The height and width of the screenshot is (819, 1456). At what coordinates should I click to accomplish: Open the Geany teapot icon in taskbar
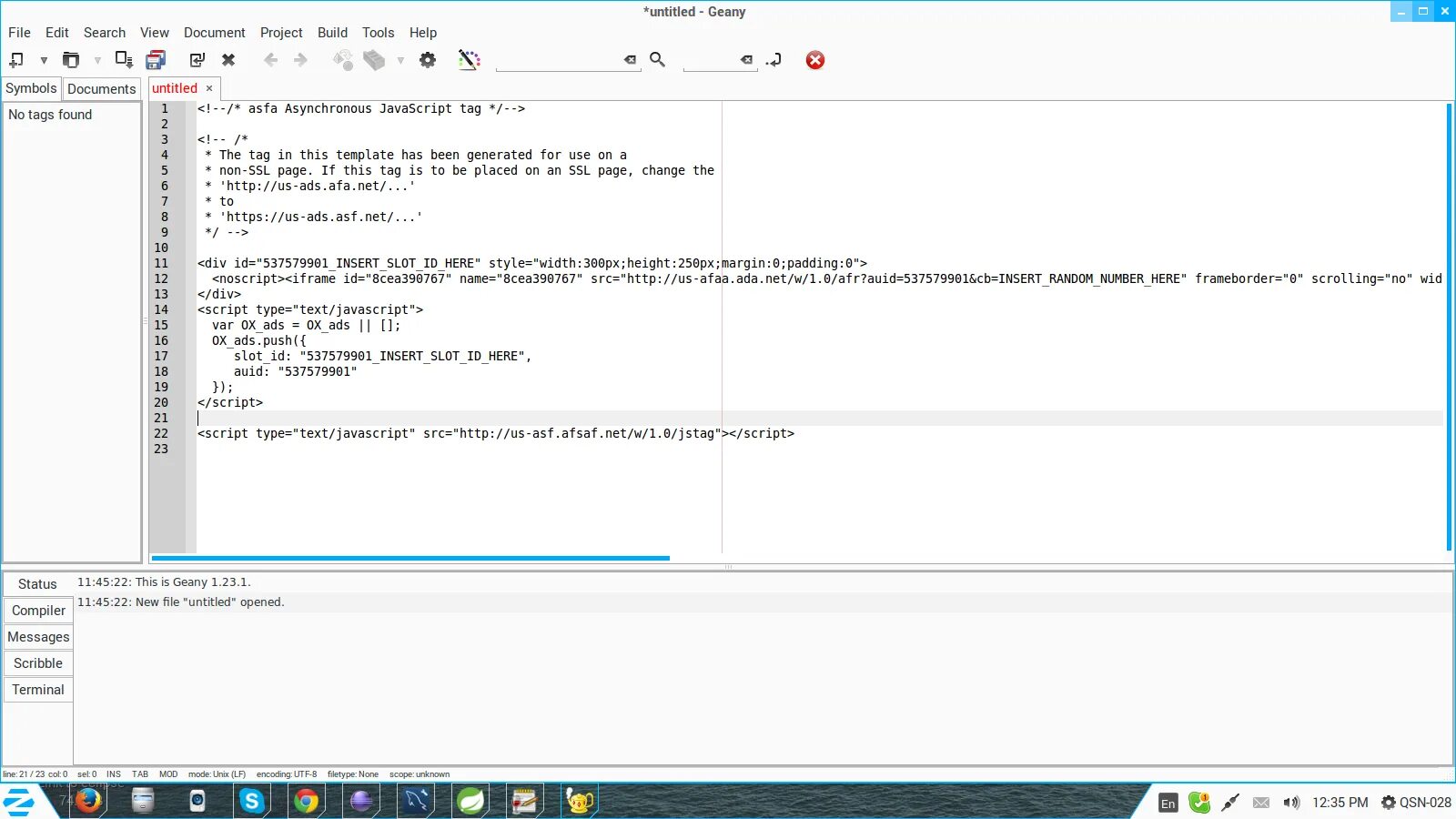click(x=580, y=801)
